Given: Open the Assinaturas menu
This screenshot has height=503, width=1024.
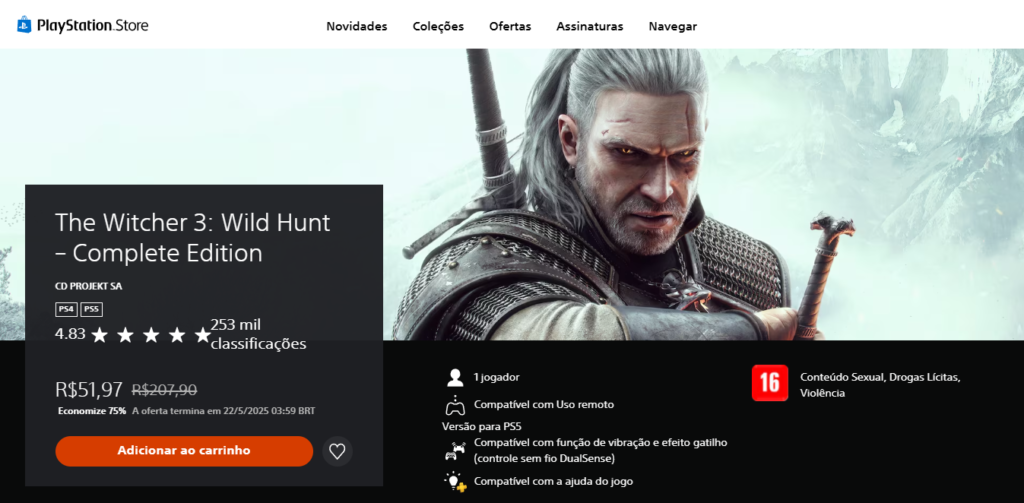Looking at the screenshot, I should [x=590, y=26].
